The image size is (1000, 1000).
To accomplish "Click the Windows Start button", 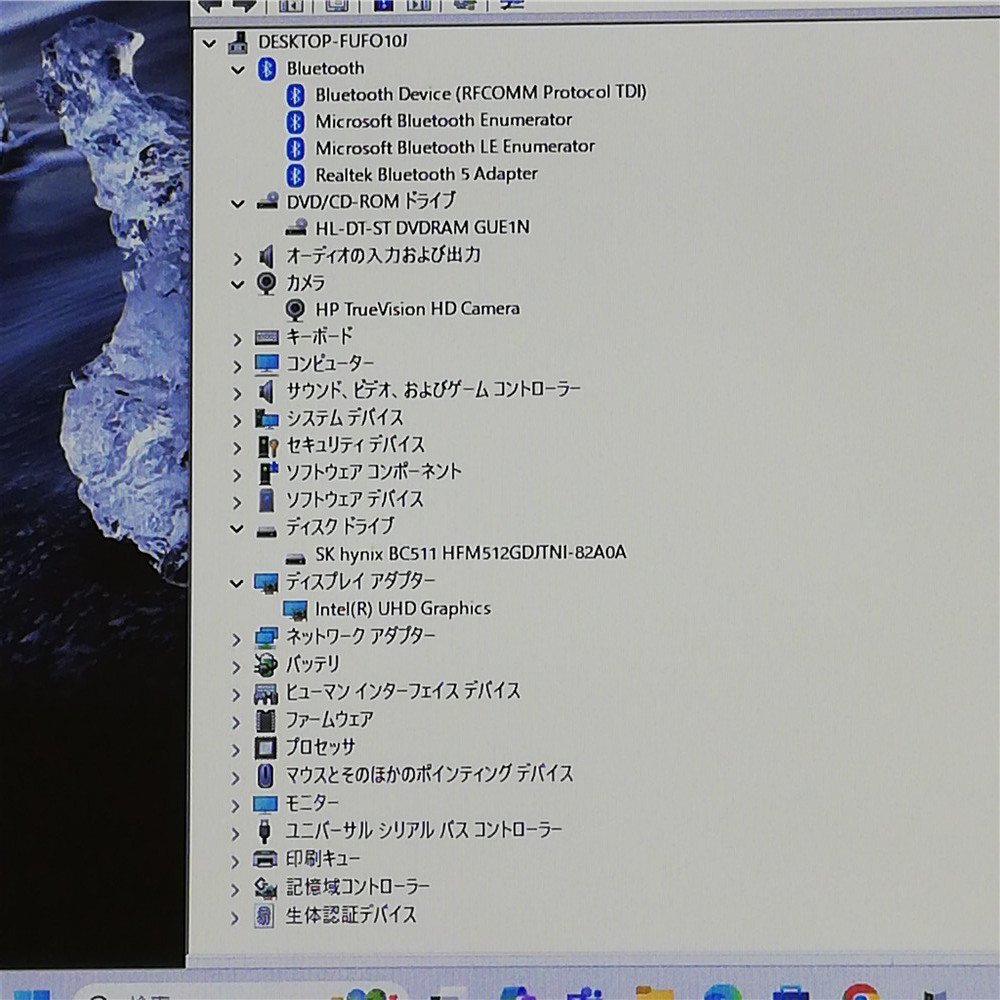I will (30, 995).
